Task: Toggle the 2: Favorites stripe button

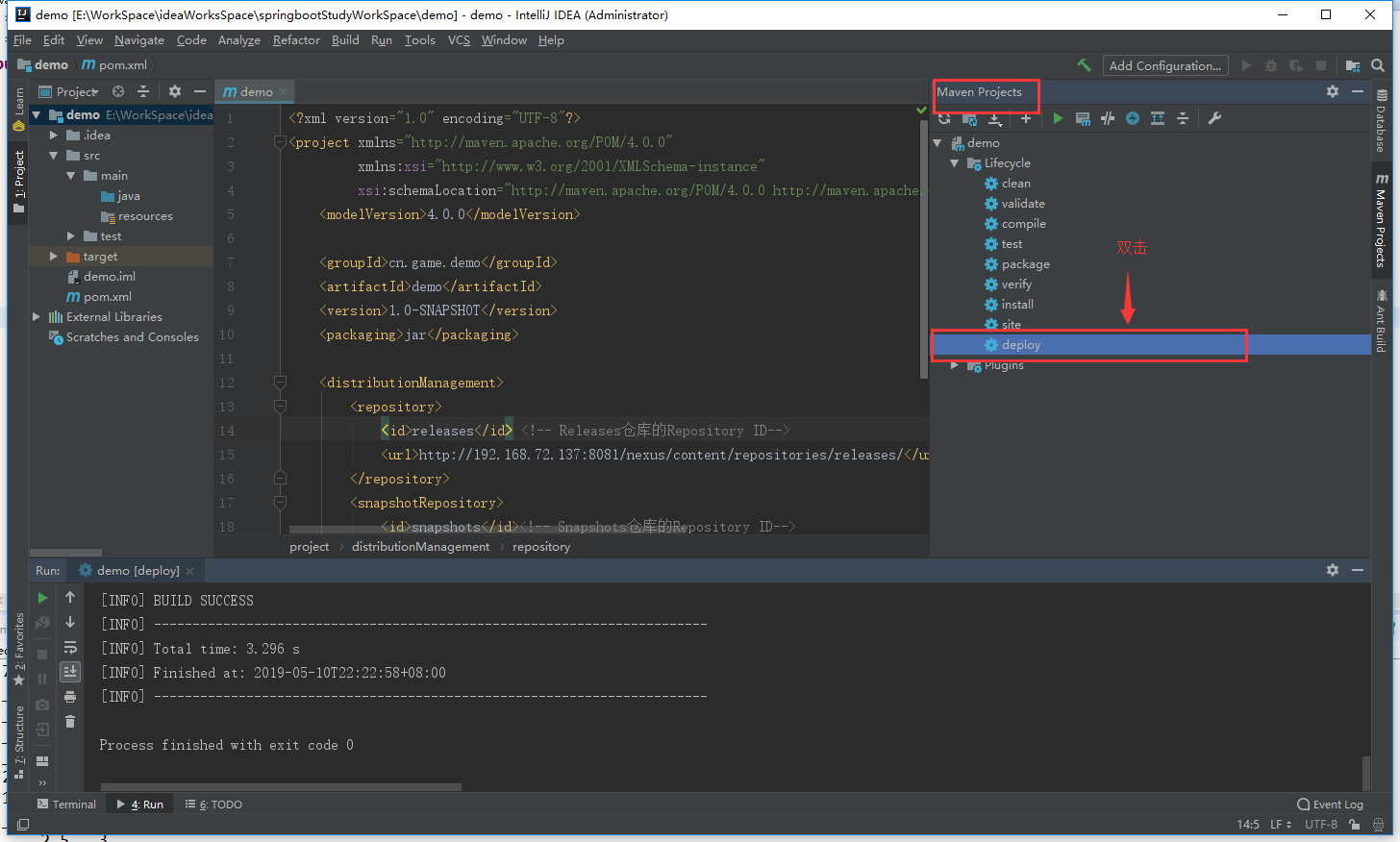Action: (18, 650)
